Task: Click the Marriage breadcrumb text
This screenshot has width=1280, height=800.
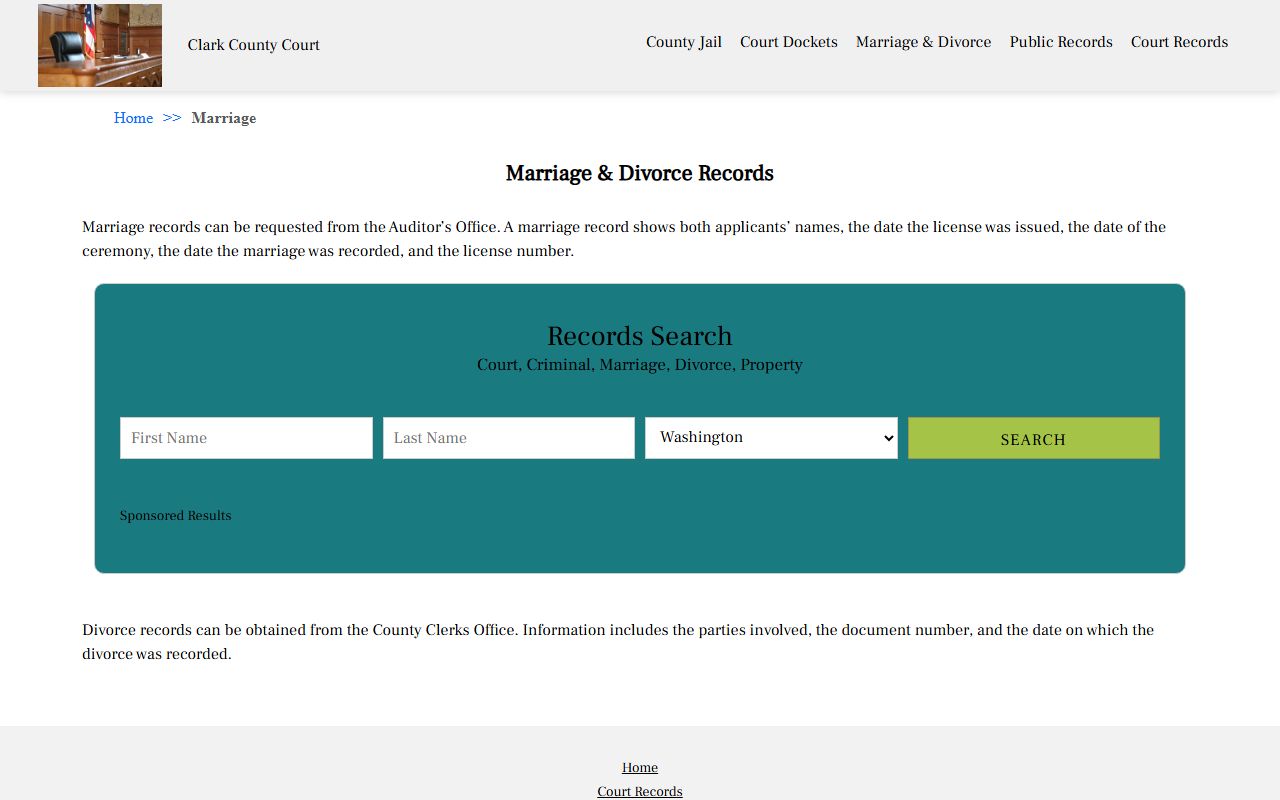Action: pos(224,118)
